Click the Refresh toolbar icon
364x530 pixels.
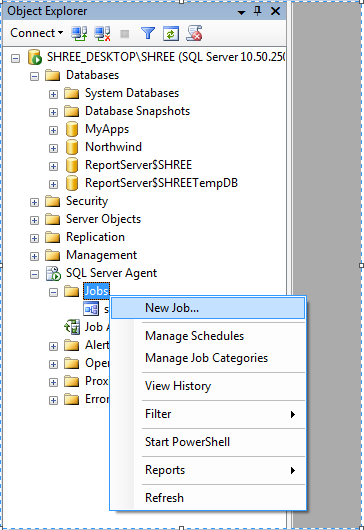coord(171,33)
